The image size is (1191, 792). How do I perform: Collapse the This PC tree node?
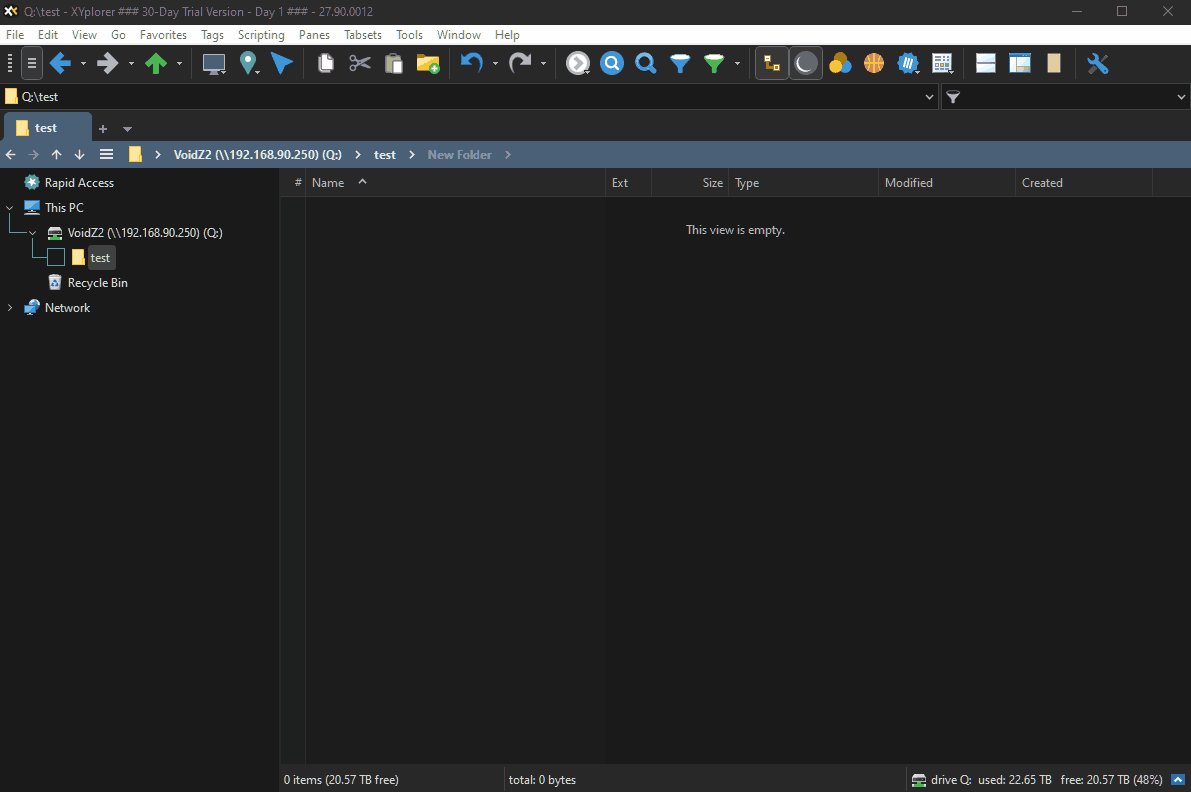coord(9,207)
